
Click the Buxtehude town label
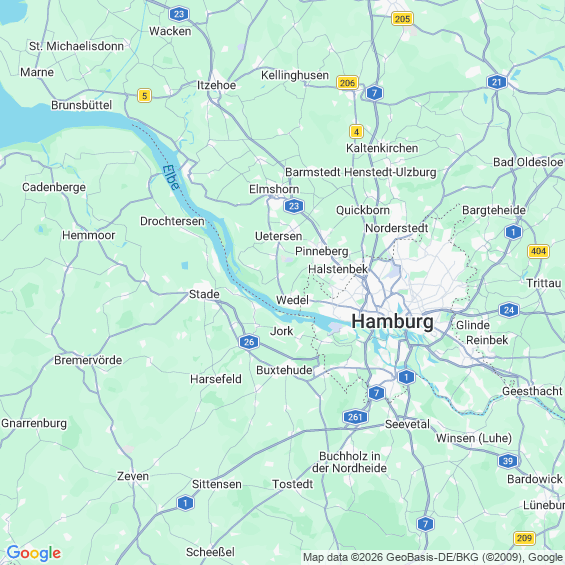(284, 370)
